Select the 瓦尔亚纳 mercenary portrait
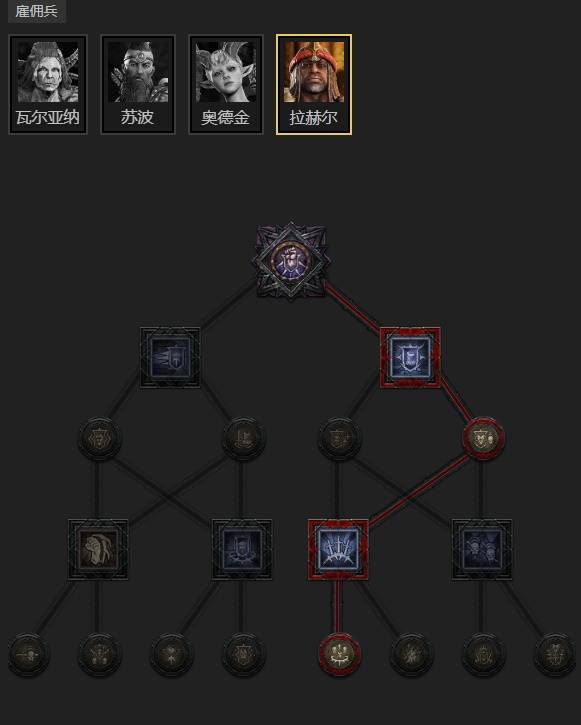This screenshot has height=725, width=581. [48, 85]
